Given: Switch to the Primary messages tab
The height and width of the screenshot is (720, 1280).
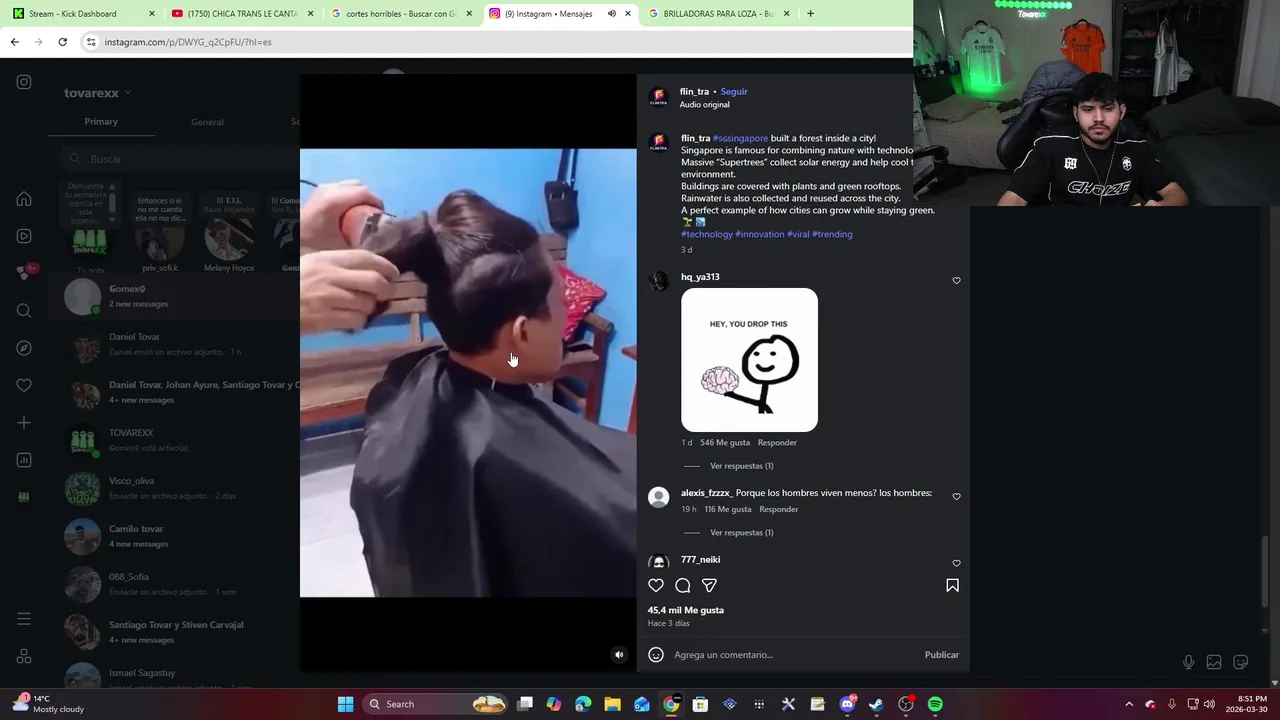Looking at the screenshot, I should pyautogui.click(x=101, y=122).
